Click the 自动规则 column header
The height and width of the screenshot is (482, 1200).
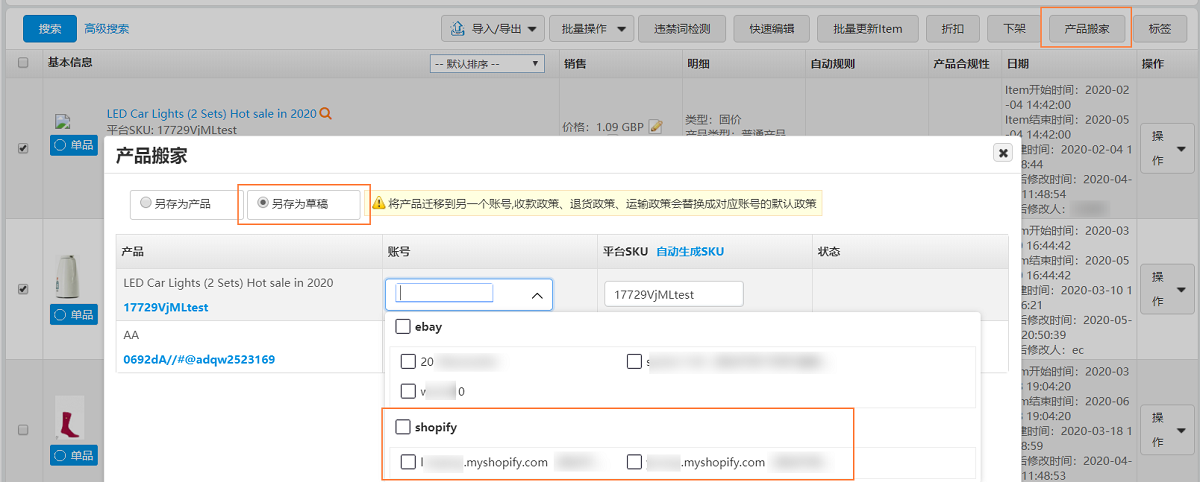pos(832,63)
